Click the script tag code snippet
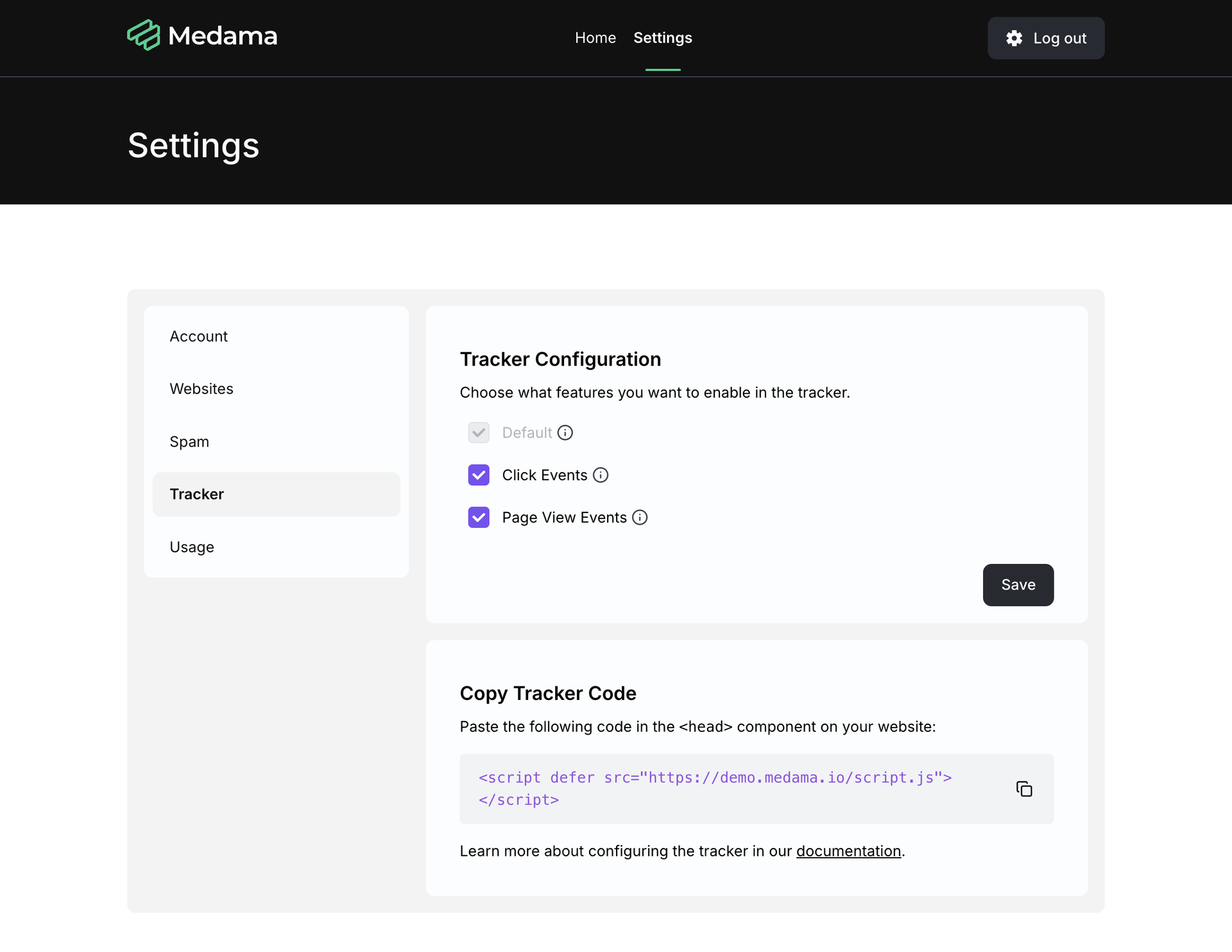 (715, 789)
